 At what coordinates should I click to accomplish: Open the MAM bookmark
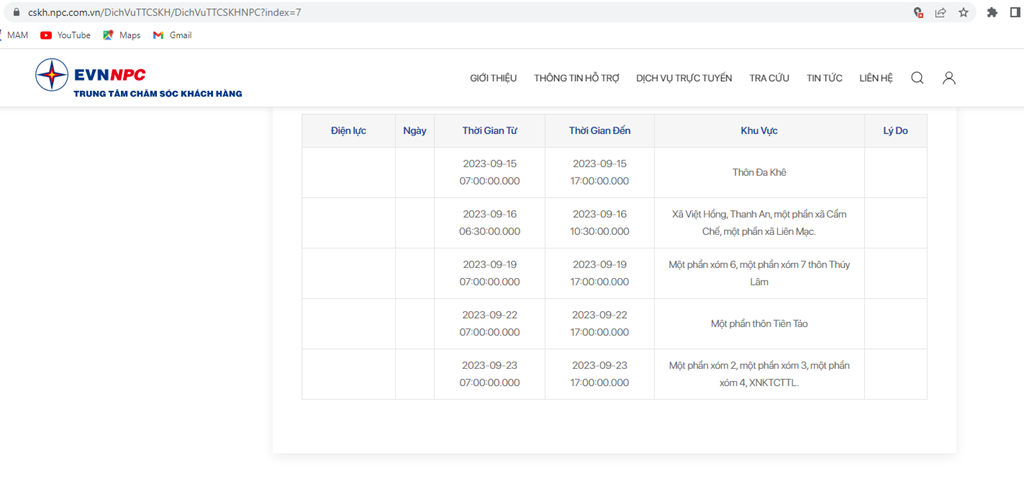coord(14,35)
